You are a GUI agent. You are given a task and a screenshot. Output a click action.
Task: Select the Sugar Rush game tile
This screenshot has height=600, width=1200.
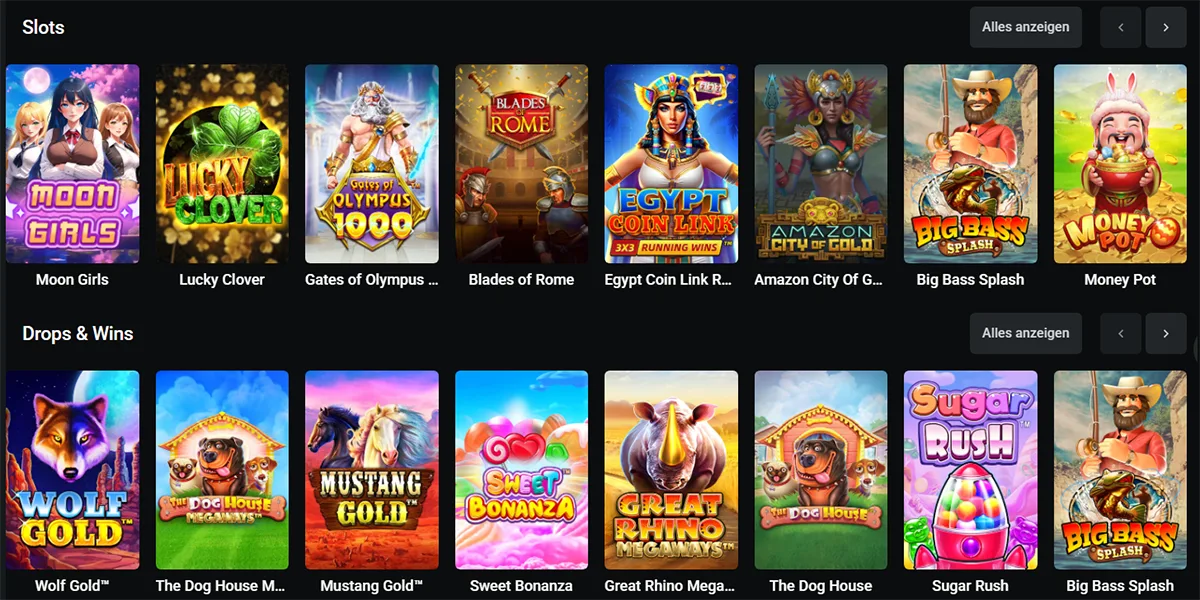[x=970, y=470]
